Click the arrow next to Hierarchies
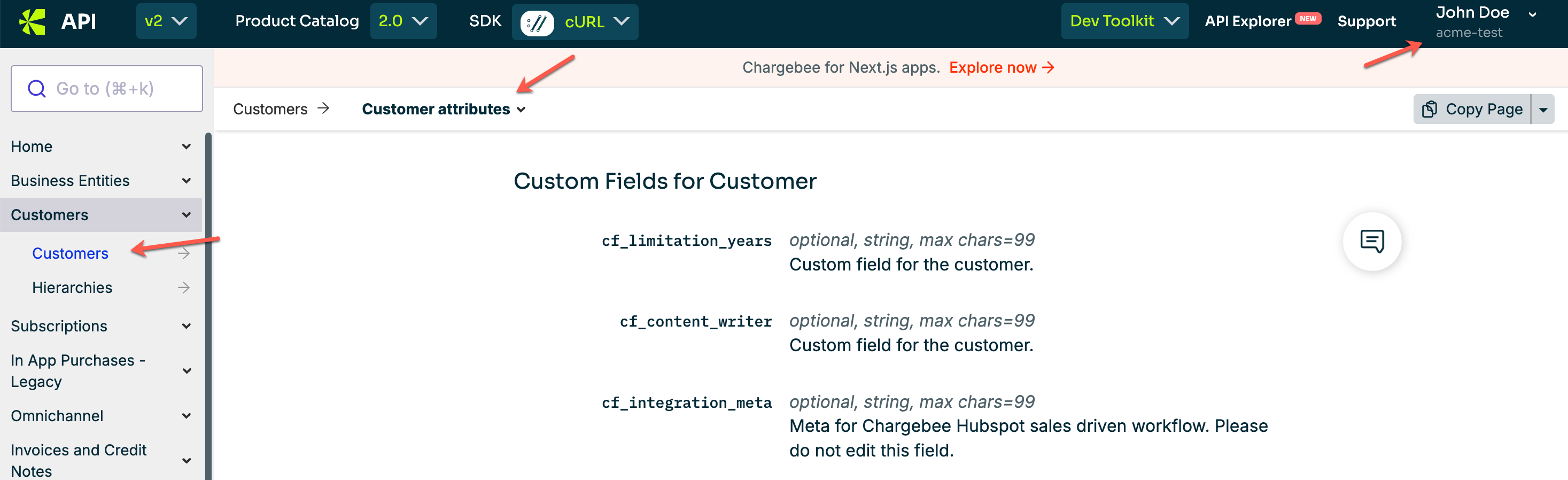This screenshot has width=1568, height=480. pyautogui.click(x=184, y=288)
